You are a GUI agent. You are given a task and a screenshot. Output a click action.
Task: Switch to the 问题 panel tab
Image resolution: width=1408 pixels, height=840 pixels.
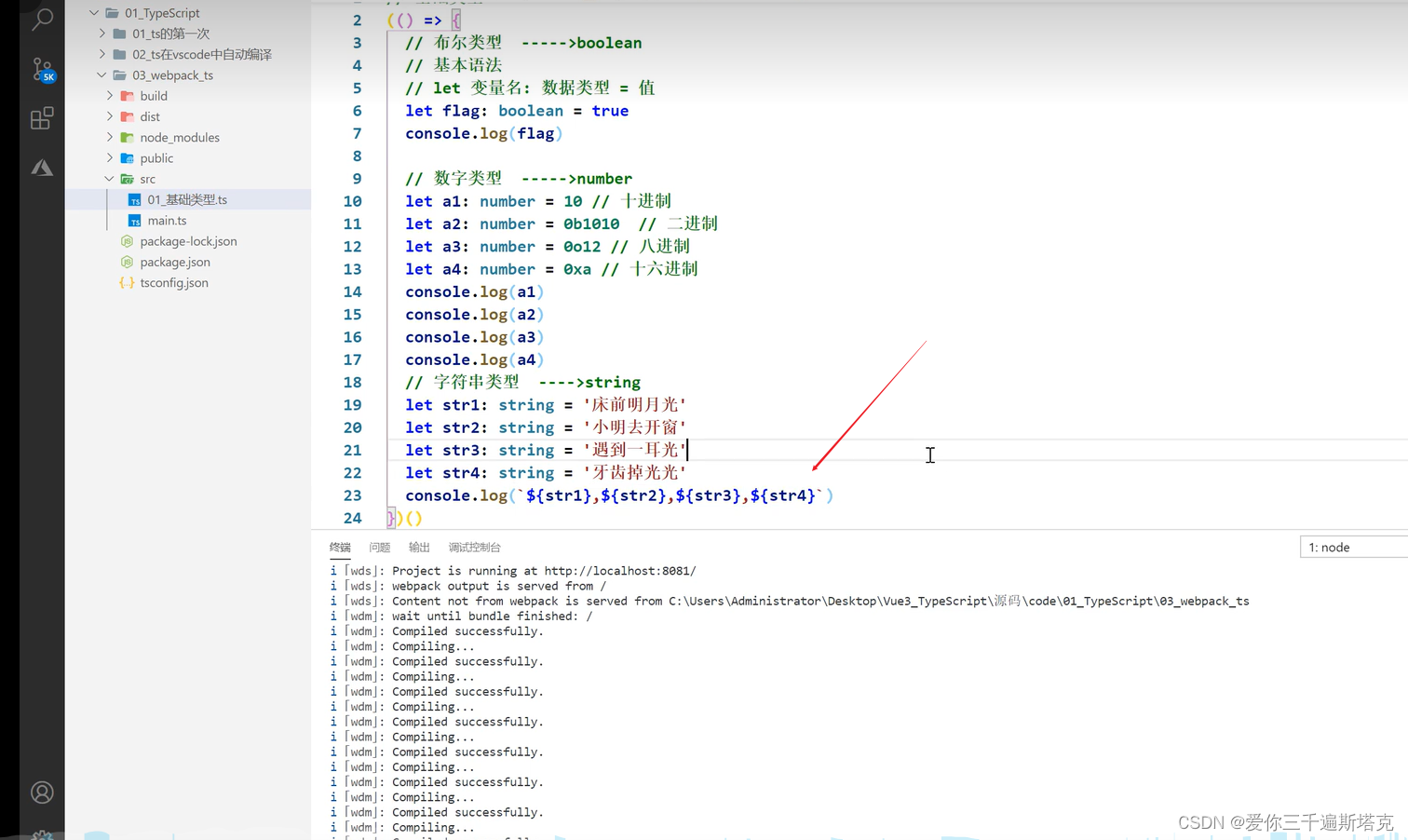point(379,547)
